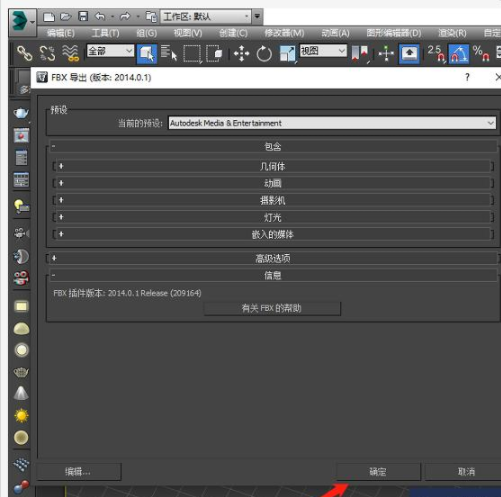
Task: Click the FBX export dialog help question mark
Action: pos(467,77)
